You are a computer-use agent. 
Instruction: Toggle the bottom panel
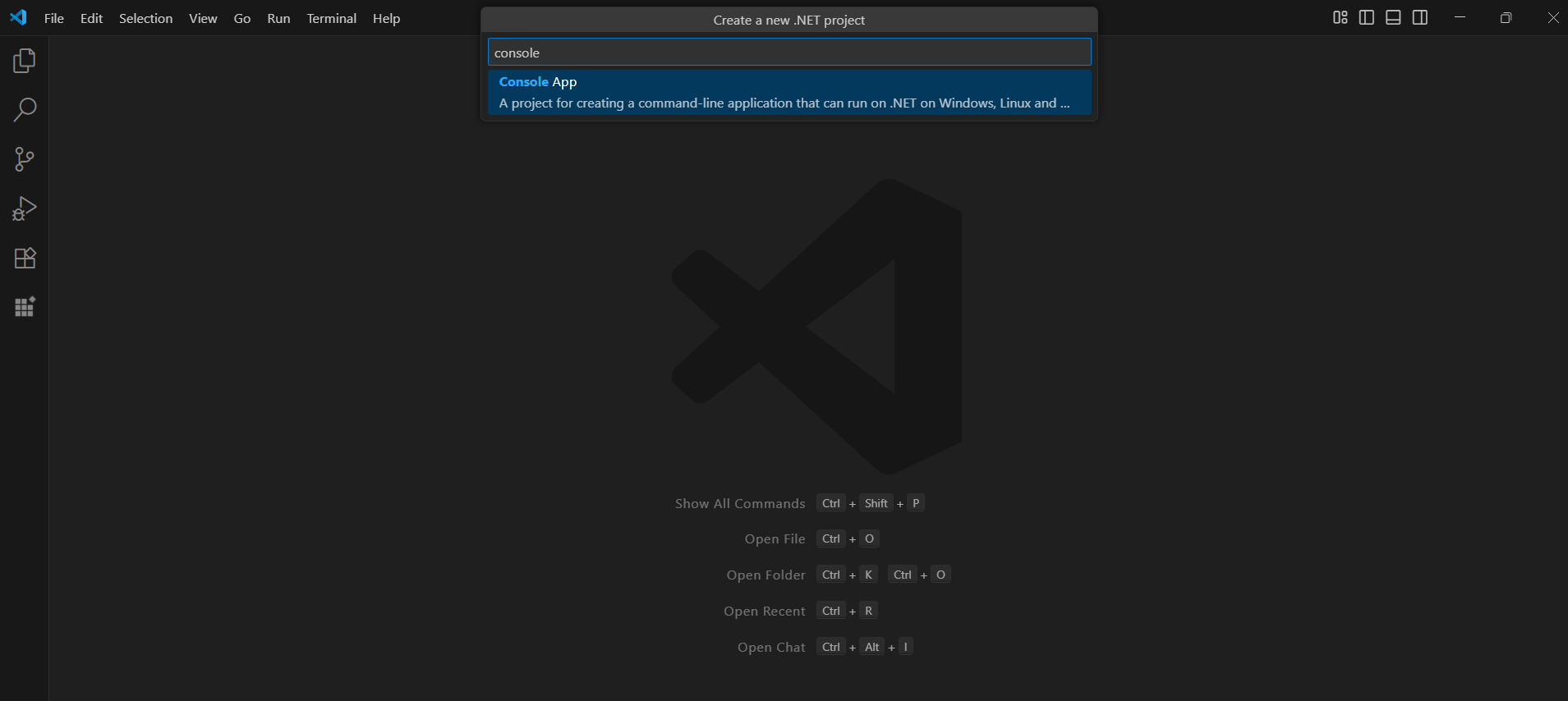point(1393,17)
